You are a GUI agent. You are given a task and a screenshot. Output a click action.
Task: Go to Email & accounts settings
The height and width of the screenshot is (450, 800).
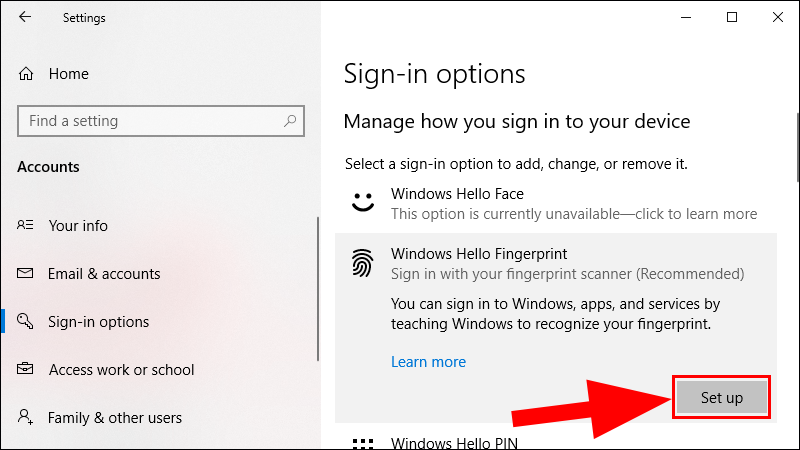(104, 274)
